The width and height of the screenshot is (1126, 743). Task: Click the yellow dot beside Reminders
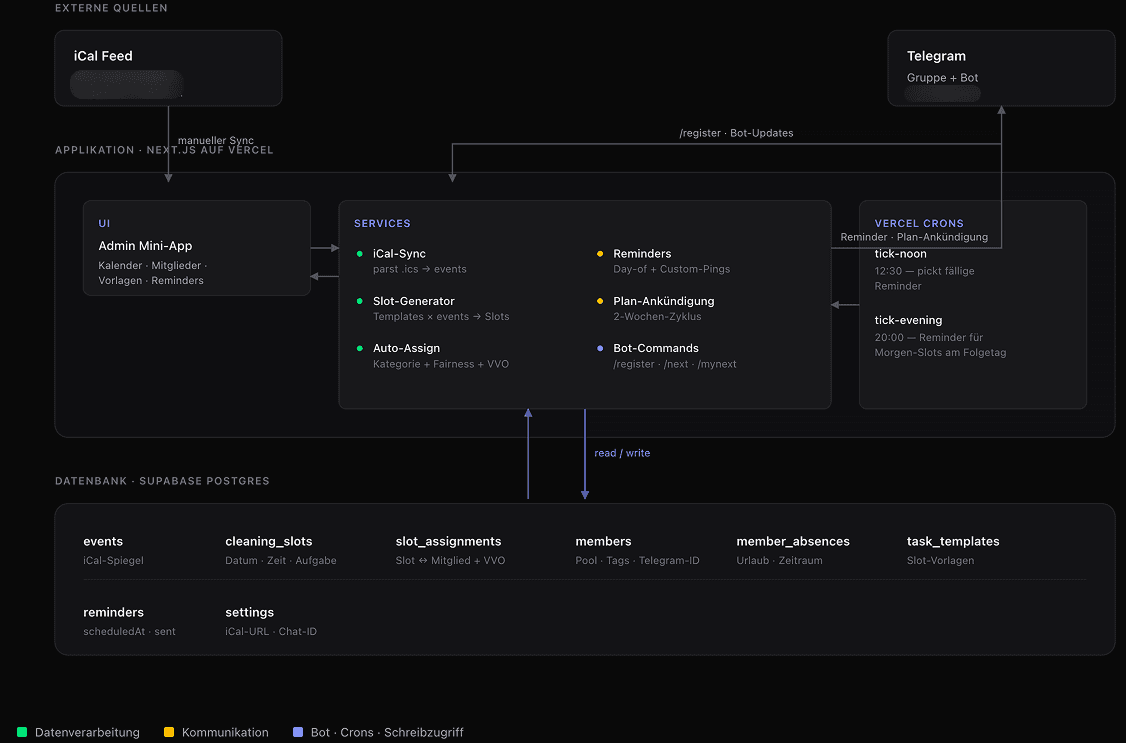point(600,253)
